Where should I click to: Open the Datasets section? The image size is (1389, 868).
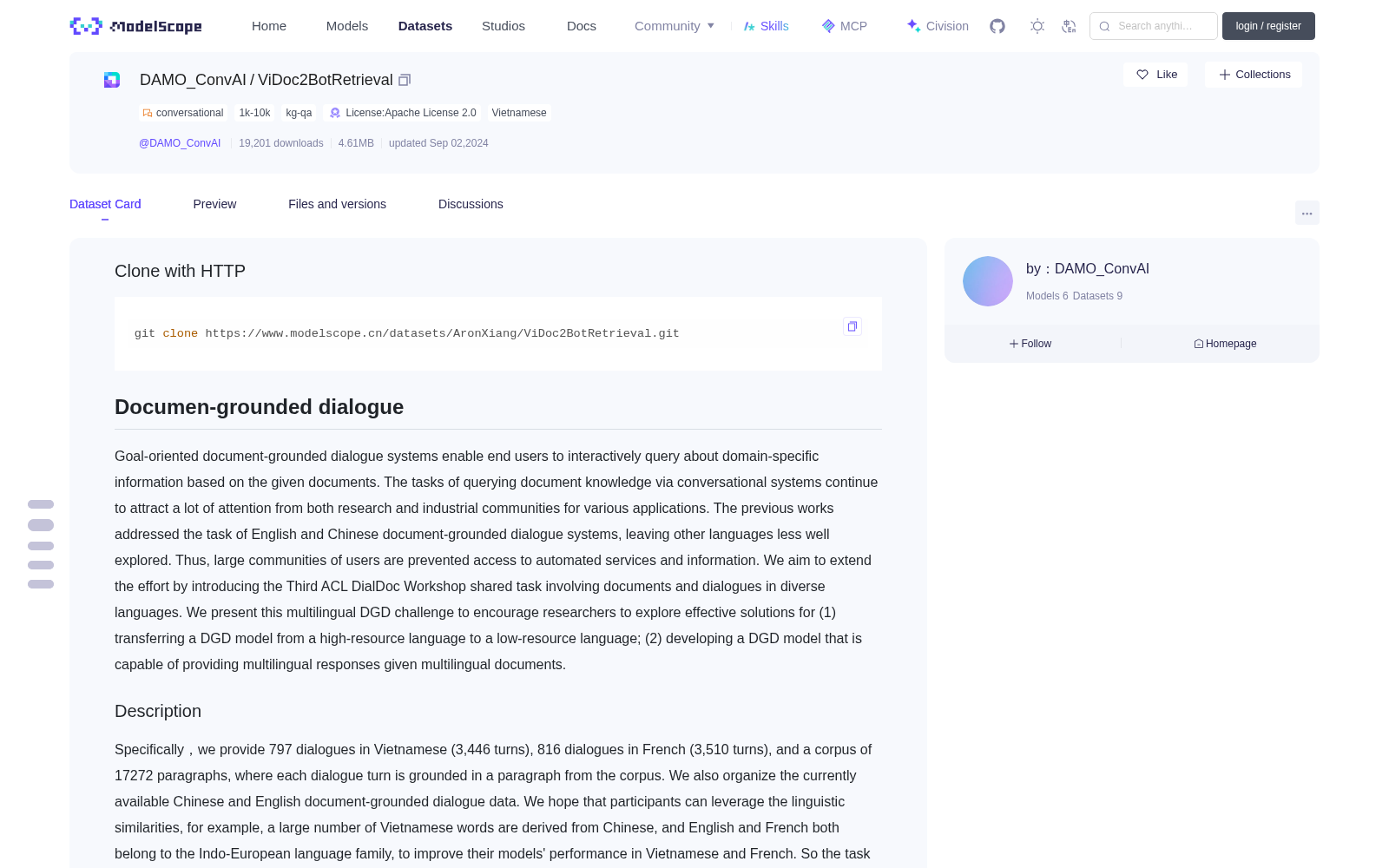pyautogui.click(x=425, y=26)
